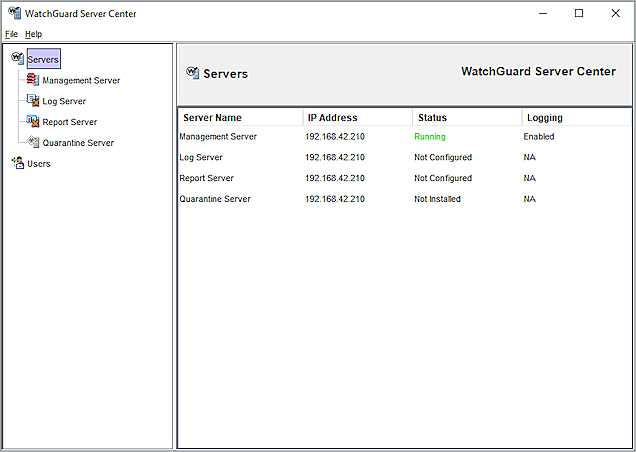Sort by IP Address column header
636x452 pixels.
coord(332,118)
